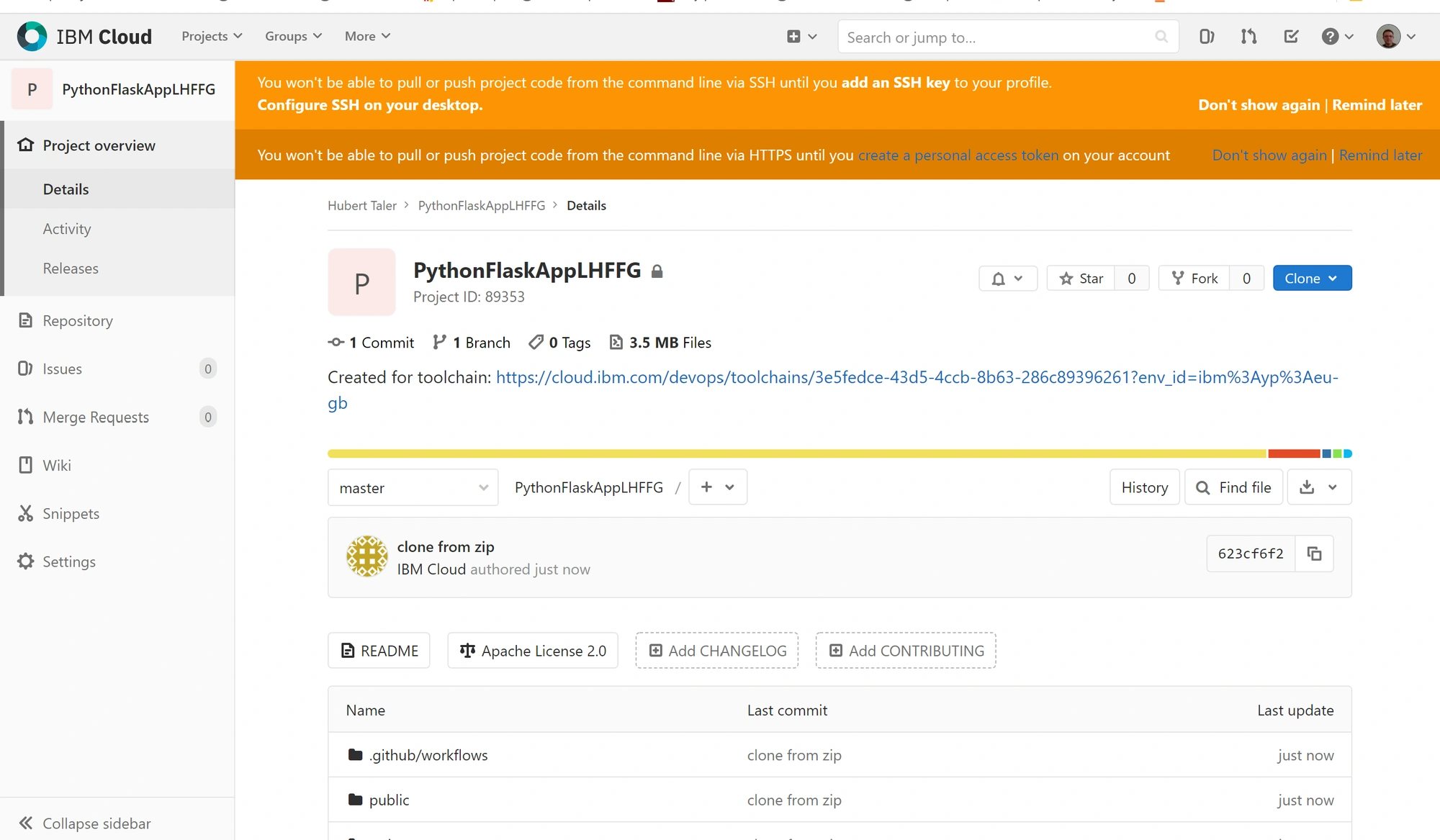Screen dimensions: 1440x840
Task: Click Don't show again on SSH banner
Action: tap(1259, 105)
